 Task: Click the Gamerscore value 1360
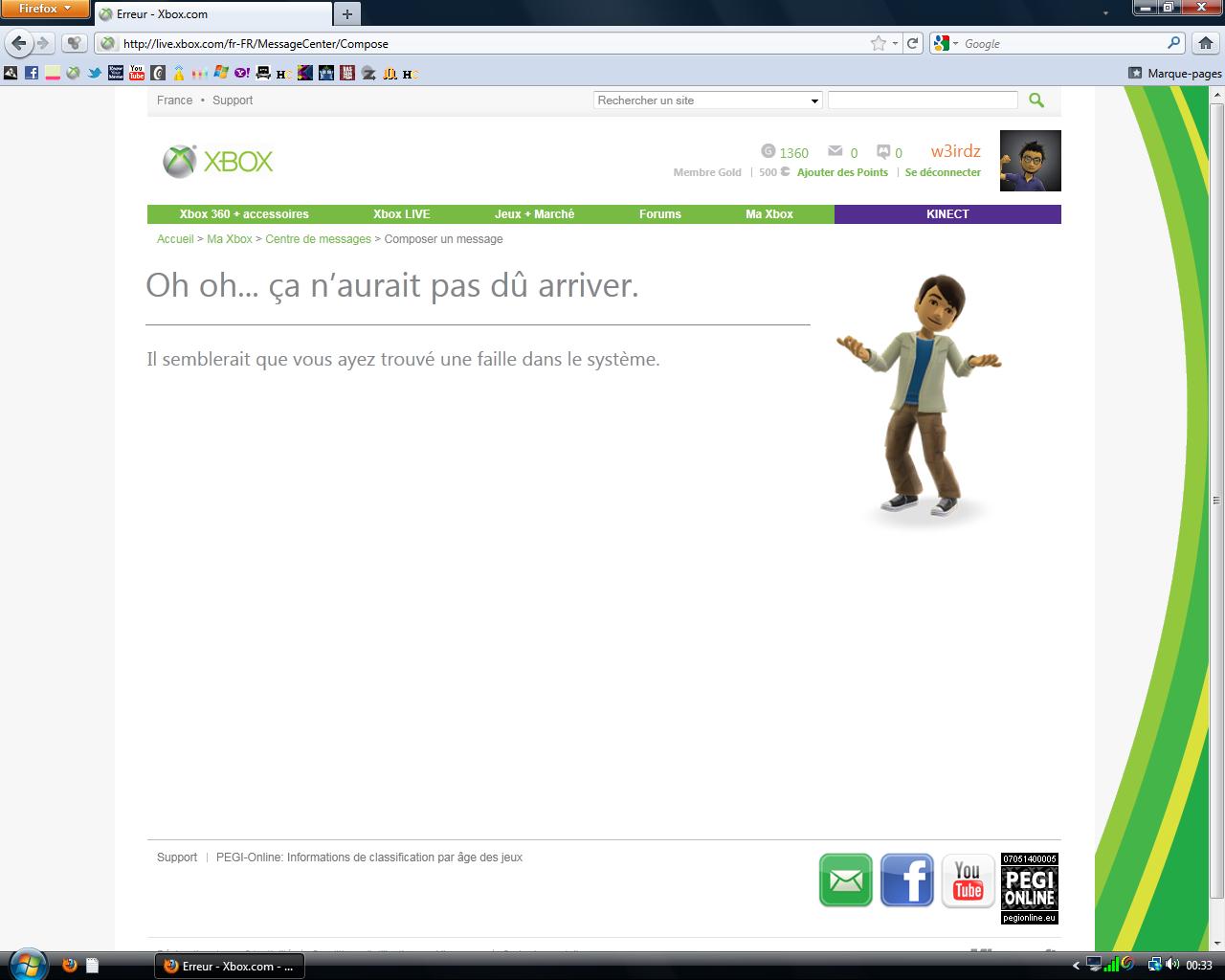pos(793,152)
